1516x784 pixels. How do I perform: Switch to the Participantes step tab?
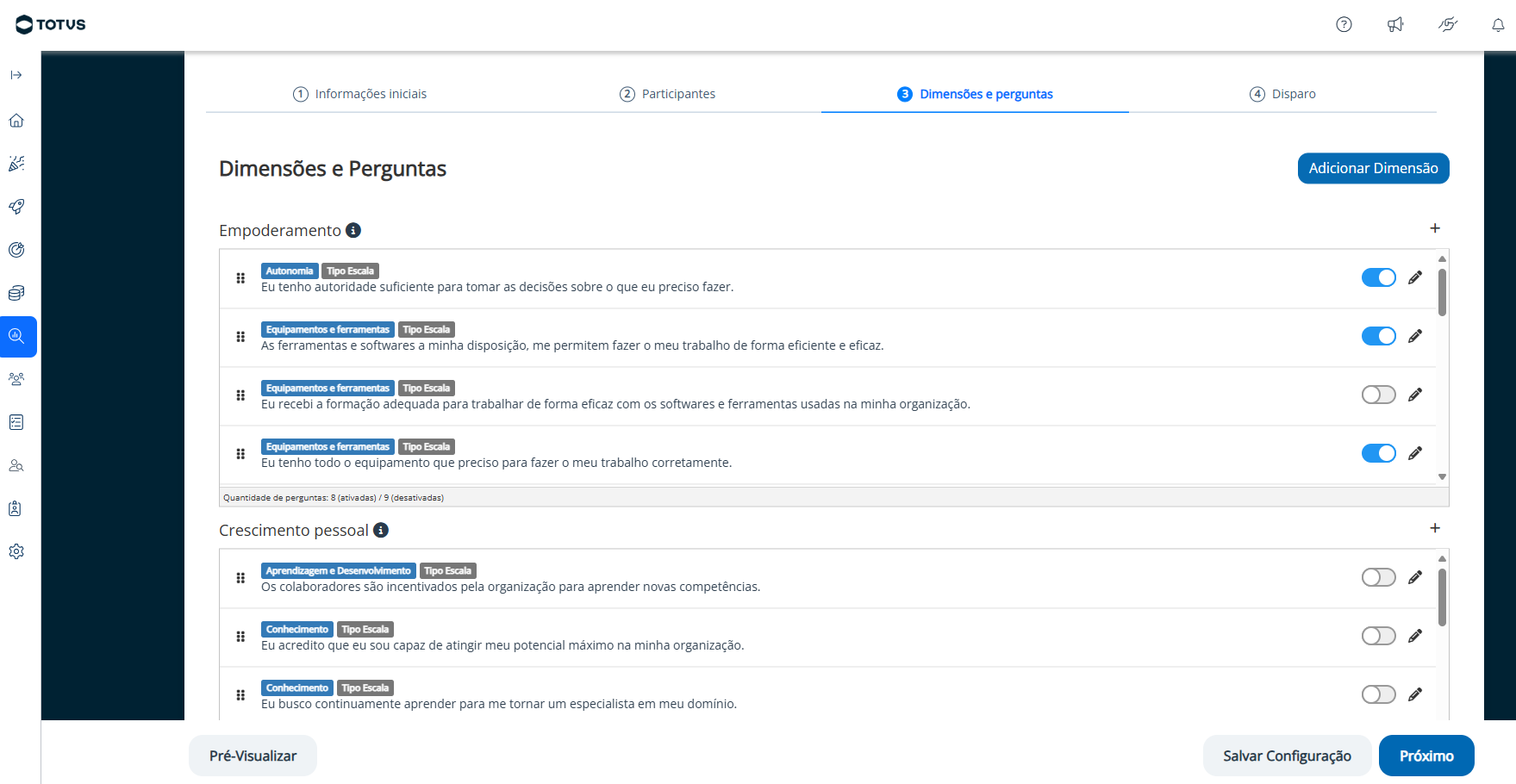(667, 94)
